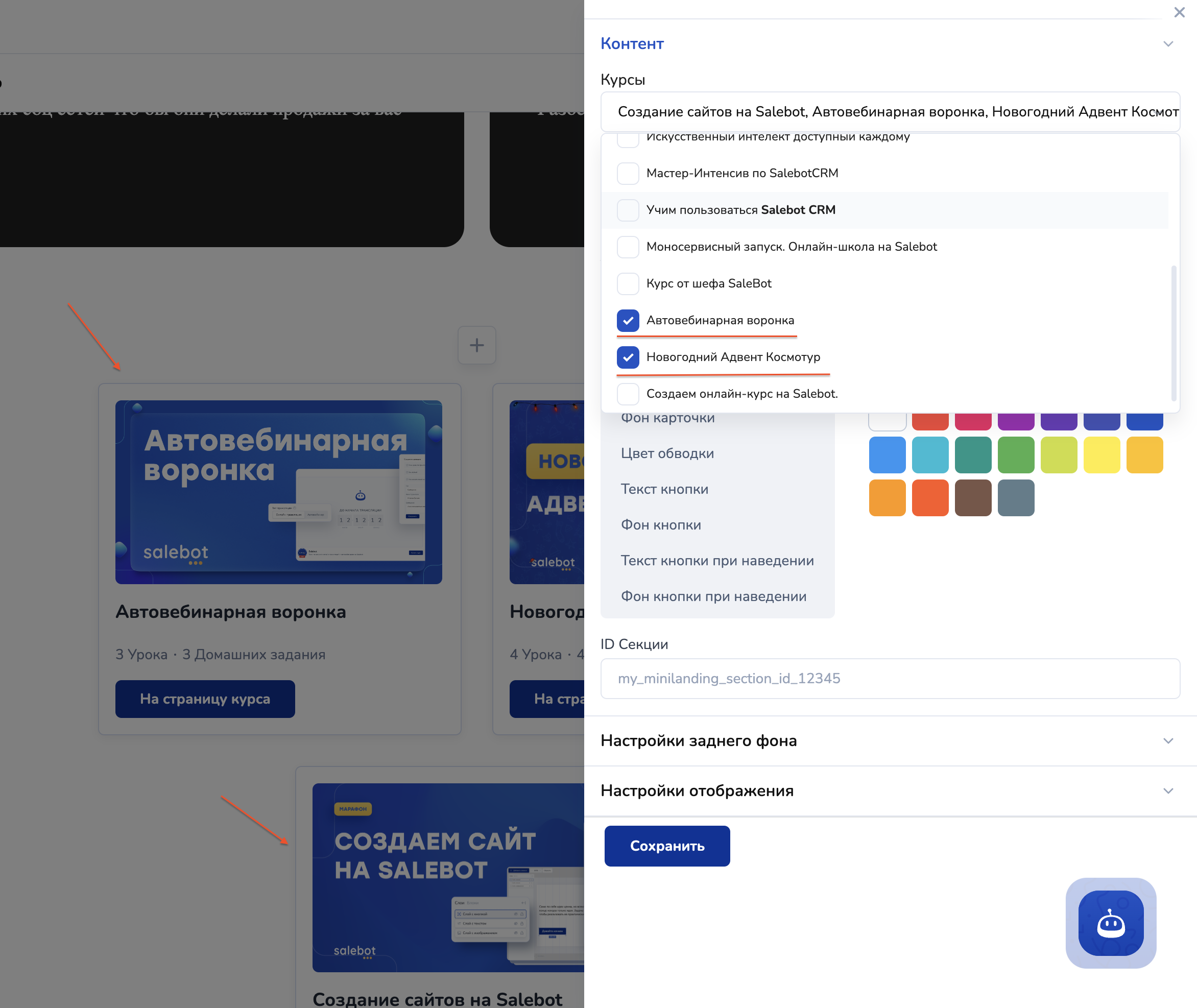Image resolution: width=1197 pixels, height=1008 pixels.
Task: Uncheck Автовебинарная воронка course
Action: click(628, 321)
